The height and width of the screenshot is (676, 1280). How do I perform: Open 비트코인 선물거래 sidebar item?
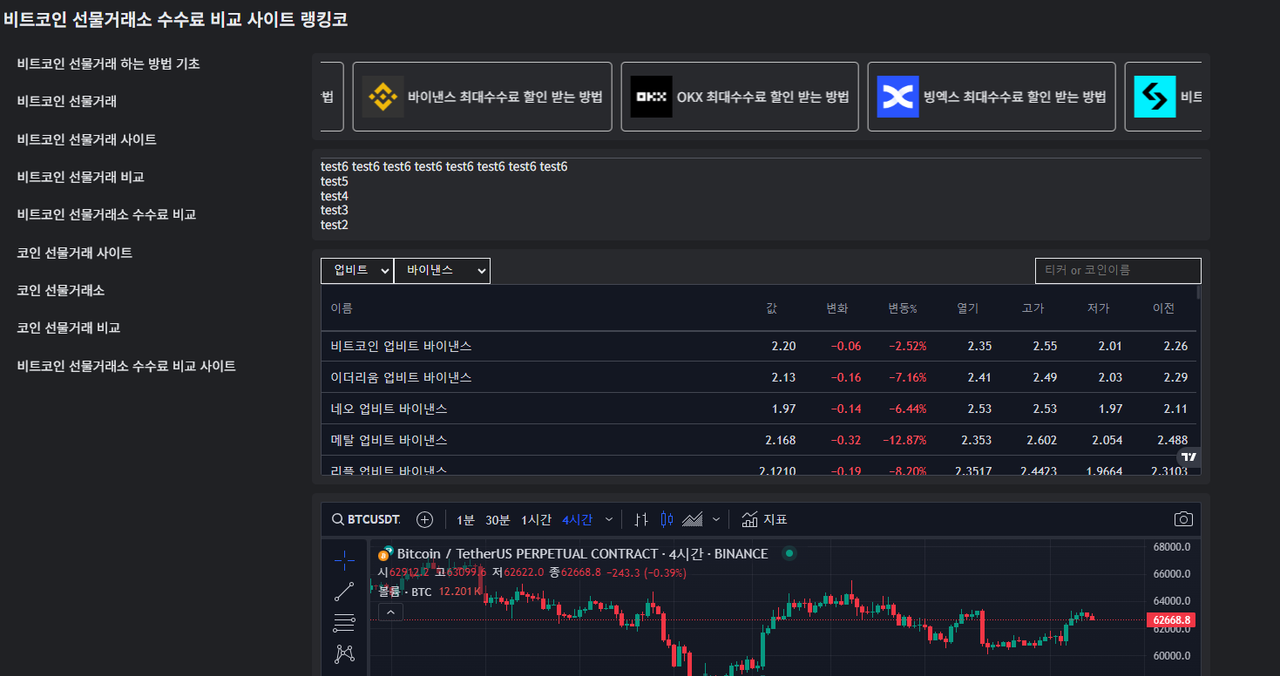pyautogui.click(x=67, y=102)
